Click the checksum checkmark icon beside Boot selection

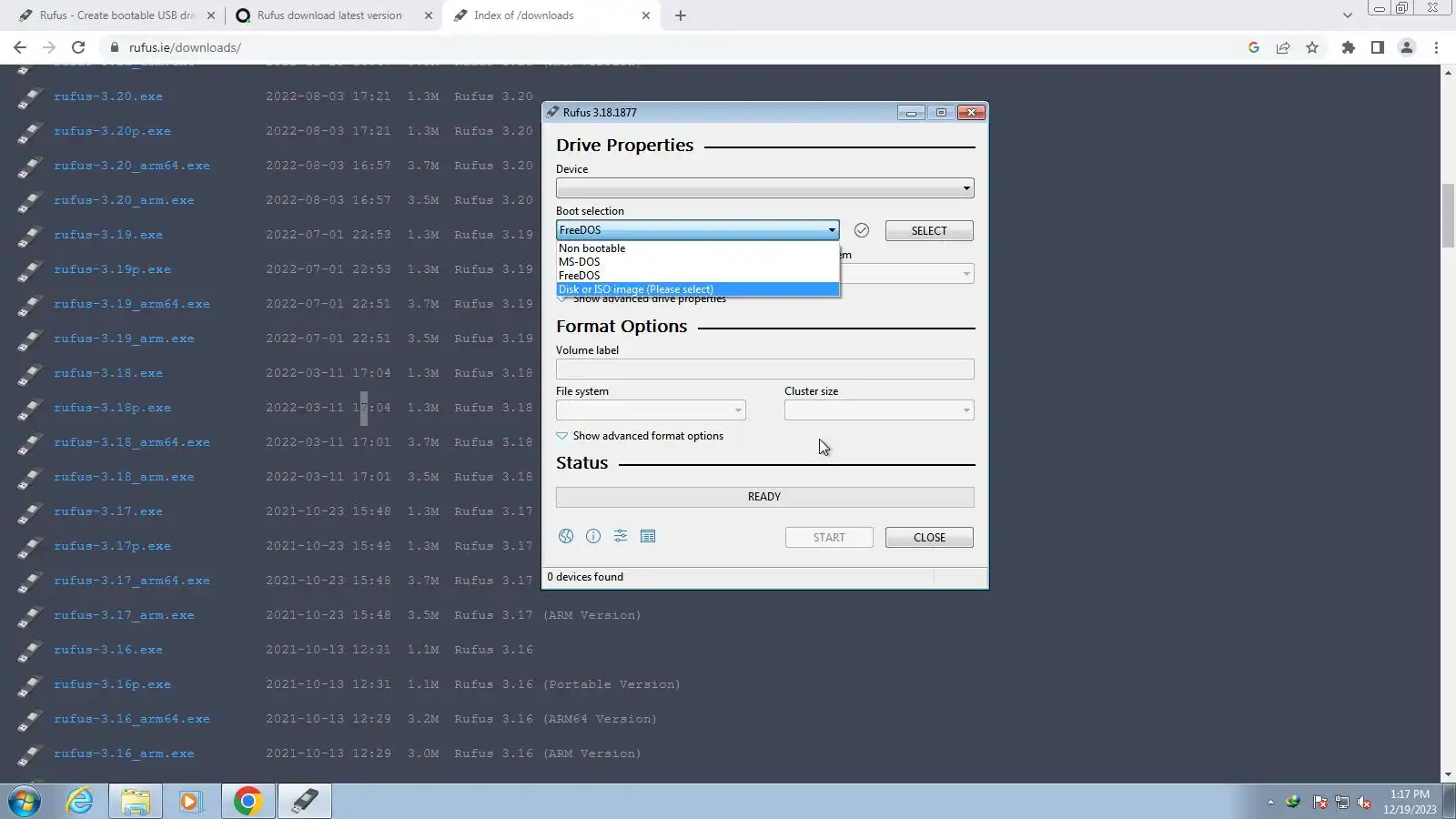pyautogui.click(x=862, y=230)
